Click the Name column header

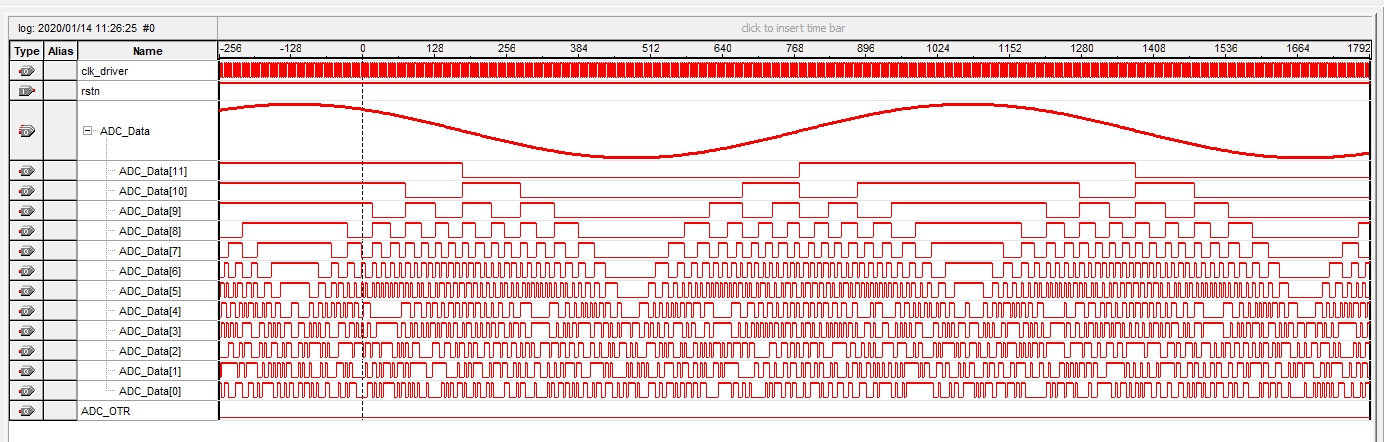pos(147,50)
